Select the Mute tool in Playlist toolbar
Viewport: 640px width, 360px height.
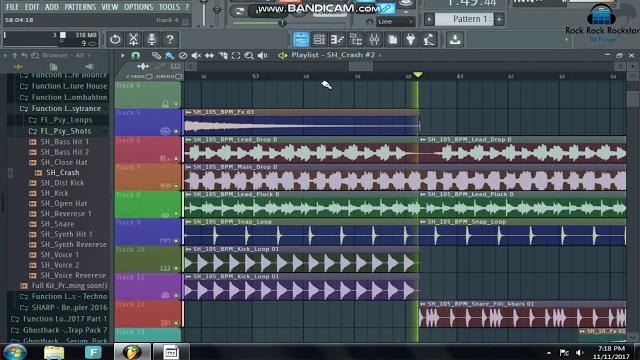196,56
